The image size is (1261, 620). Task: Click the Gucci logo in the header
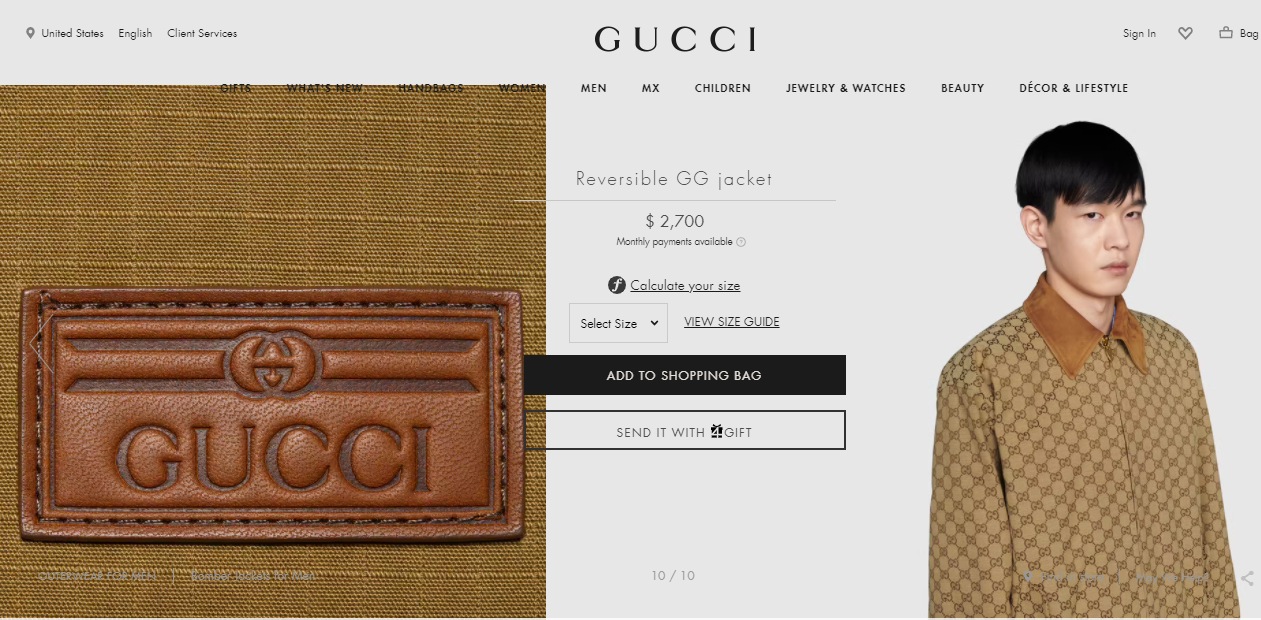[x=675, y=39]
